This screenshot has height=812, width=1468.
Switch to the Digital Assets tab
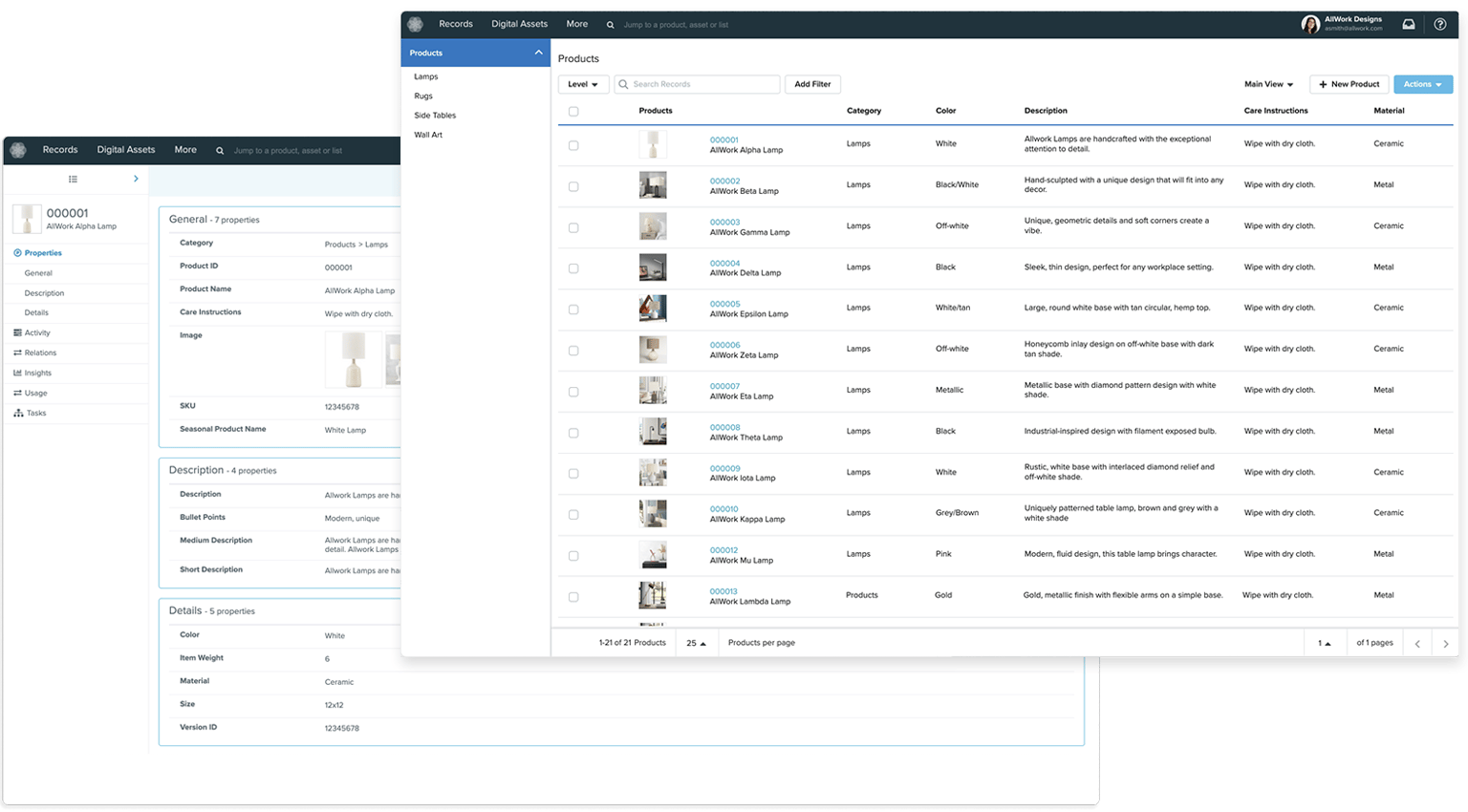click(519, 24)
